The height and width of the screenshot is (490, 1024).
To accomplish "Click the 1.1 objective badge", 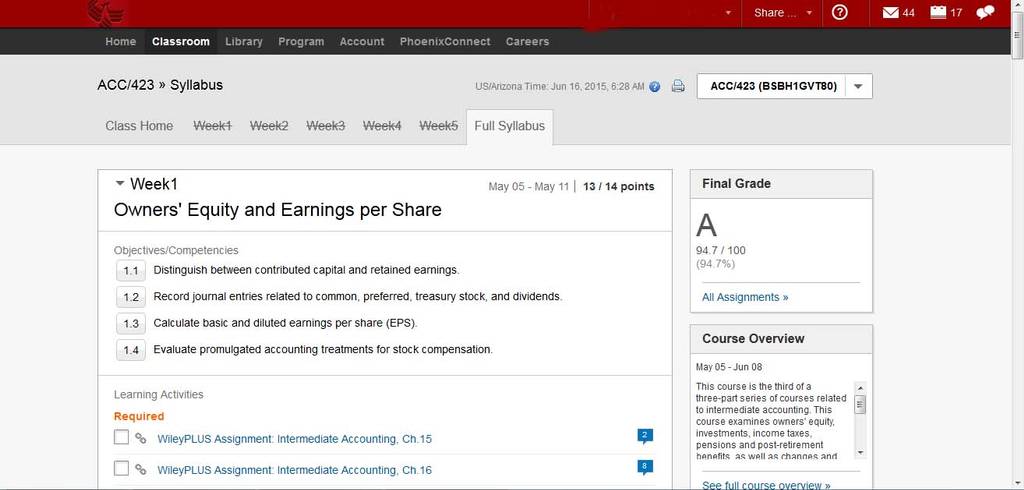I will pos(131,270).
